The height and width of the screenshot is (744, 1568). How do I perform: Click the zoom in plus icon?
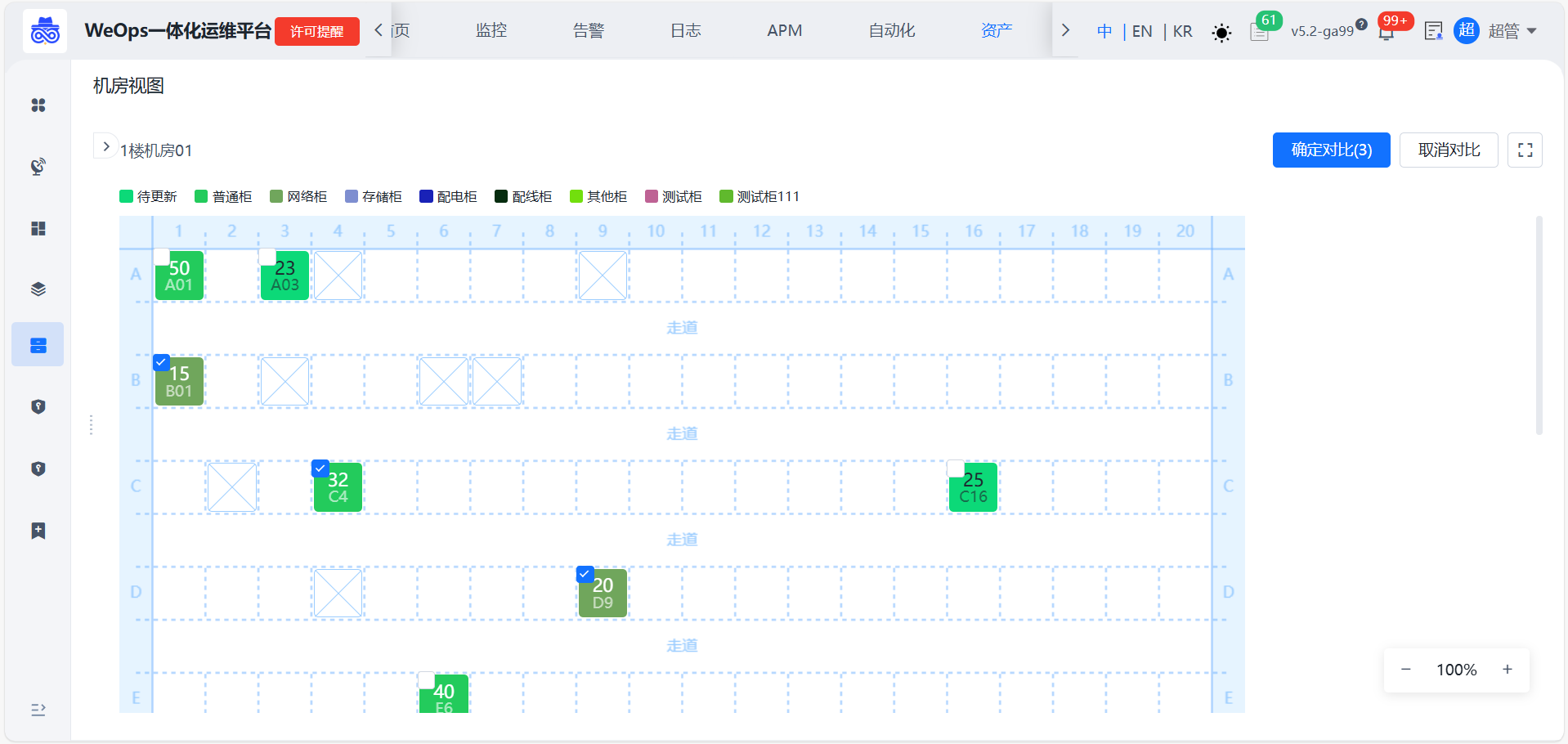1507,670
